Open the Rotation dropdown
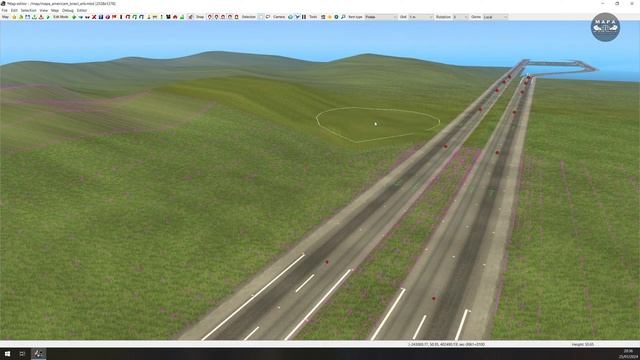 (460, 17)
